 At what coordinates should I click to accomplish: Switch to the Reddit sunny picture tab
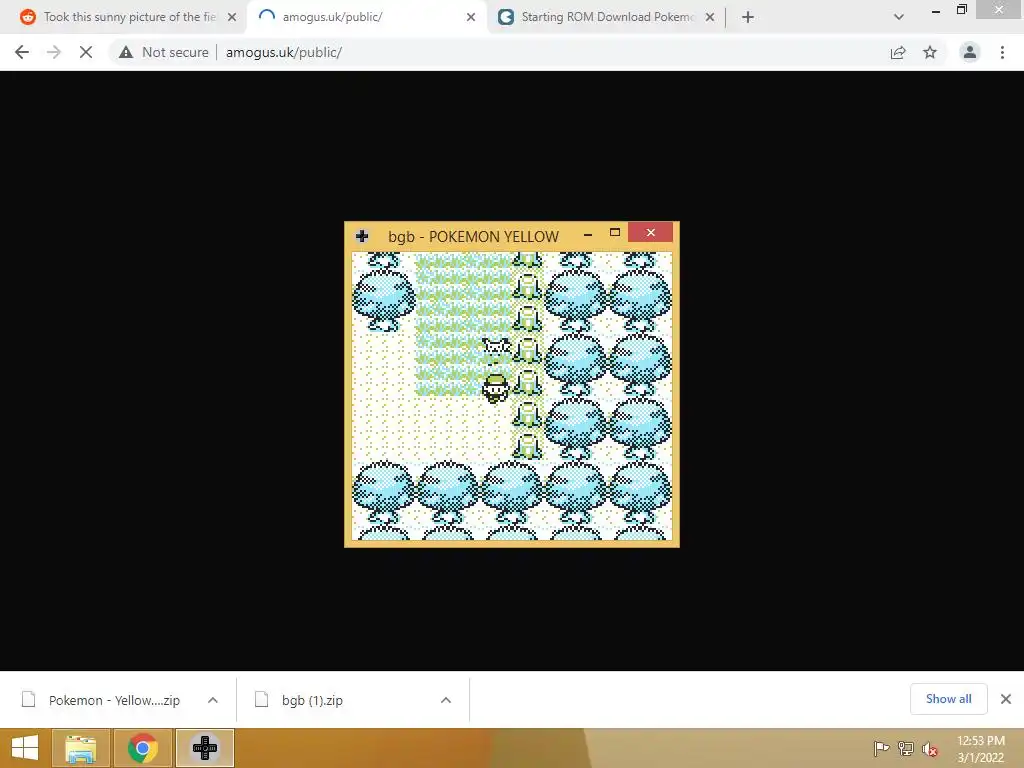tap(123, 17)
